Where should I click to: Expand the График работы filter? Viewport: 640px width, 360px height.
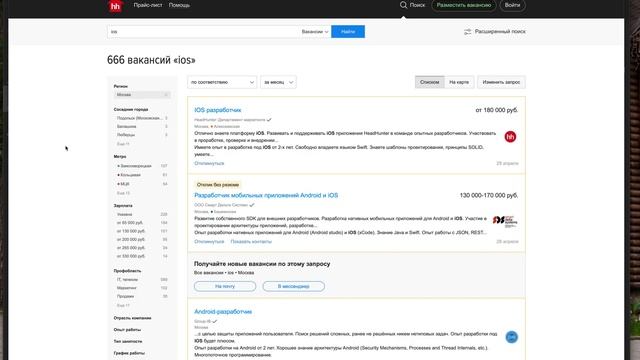129,353
